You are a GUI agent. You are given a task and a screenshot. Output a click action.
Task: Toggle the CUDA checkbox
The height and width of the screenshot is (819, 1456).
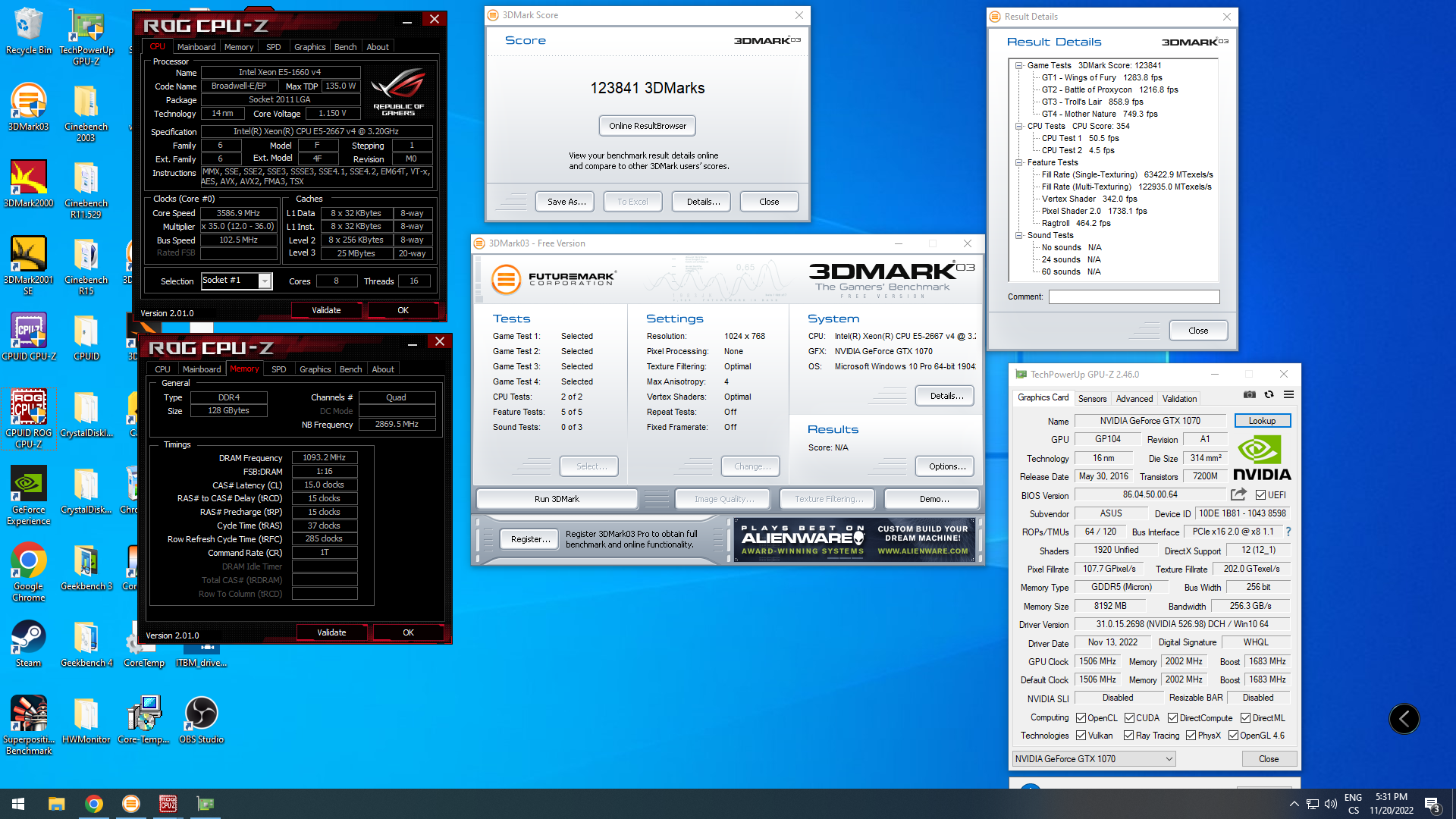[1129, 717]
